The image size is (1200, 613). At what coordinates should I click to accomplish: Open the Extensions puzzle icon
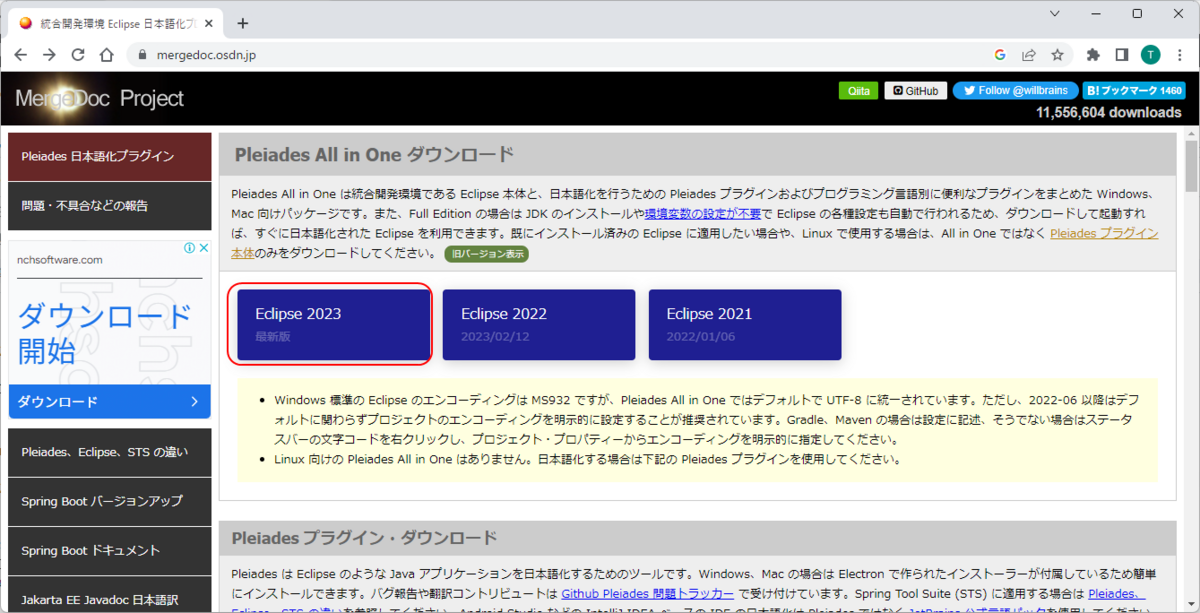(x=1093, y=55)
